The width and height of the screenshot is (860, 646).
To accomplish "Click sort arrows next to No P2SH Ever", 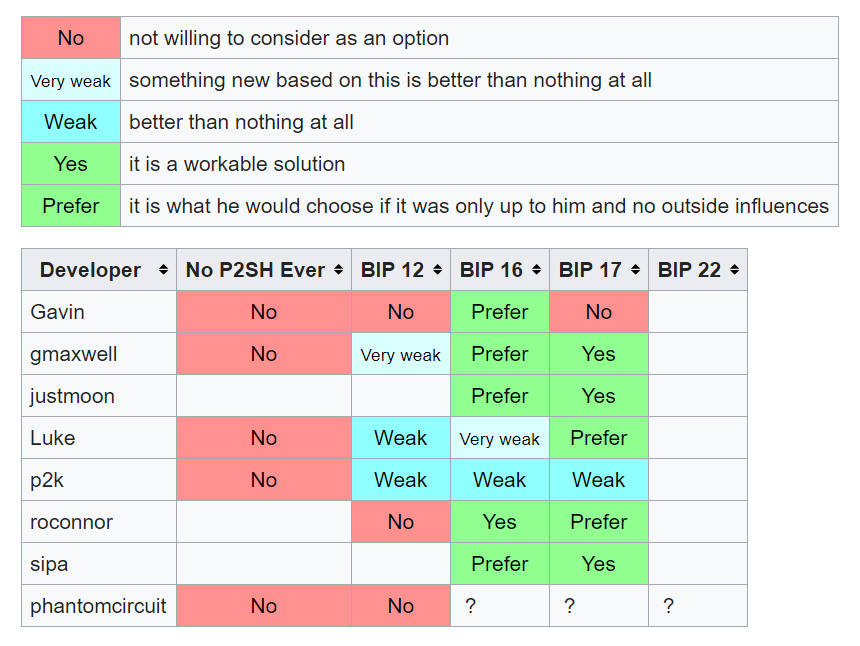I will (x=338, y=270).
